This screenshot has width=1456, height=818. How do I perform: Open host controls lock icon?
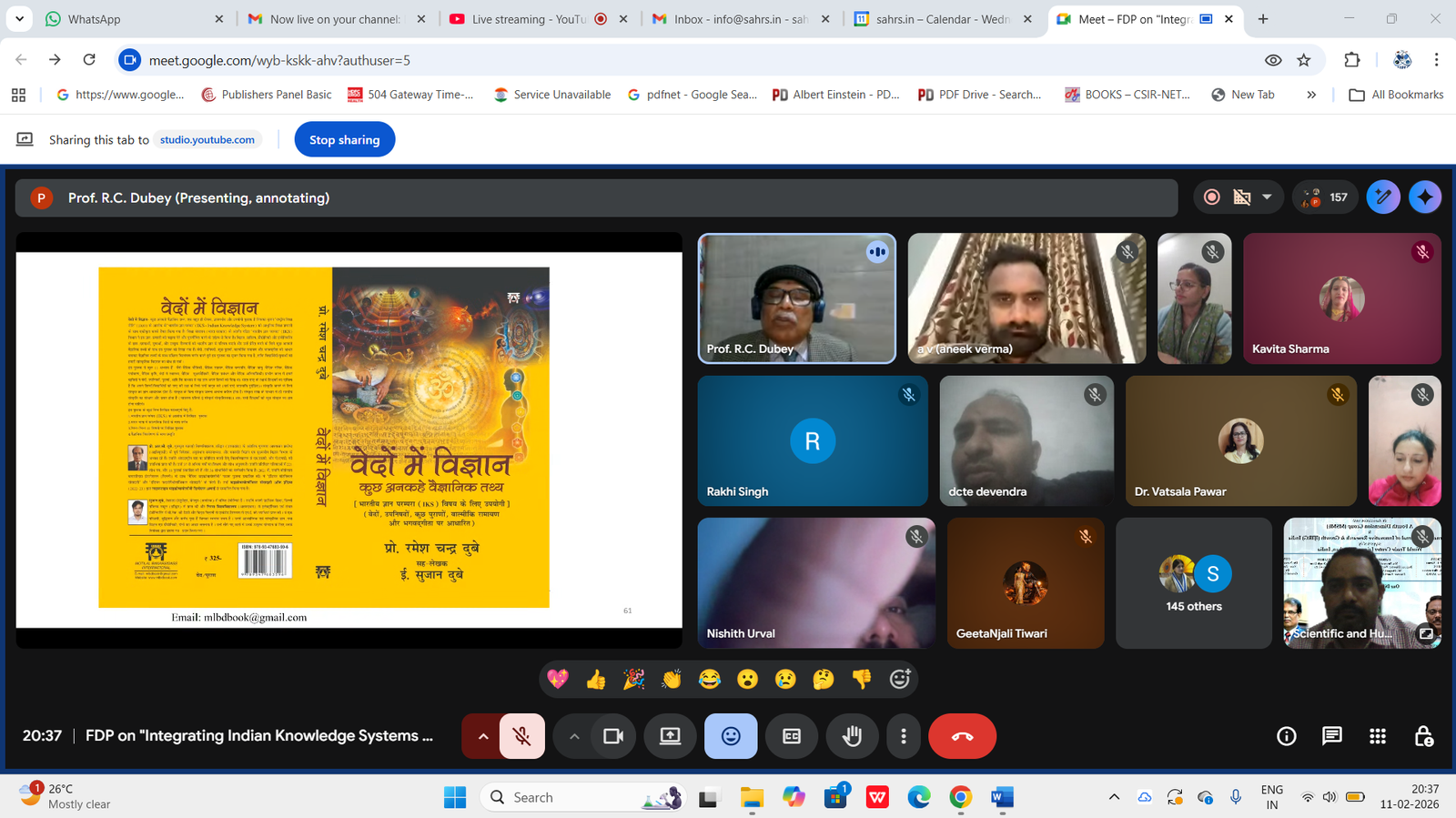(1423, 736)
